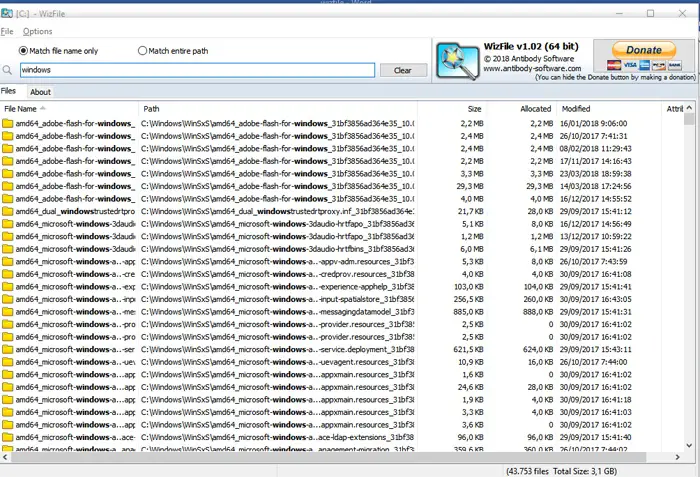Click the Clear button

(x=403, y=70)
